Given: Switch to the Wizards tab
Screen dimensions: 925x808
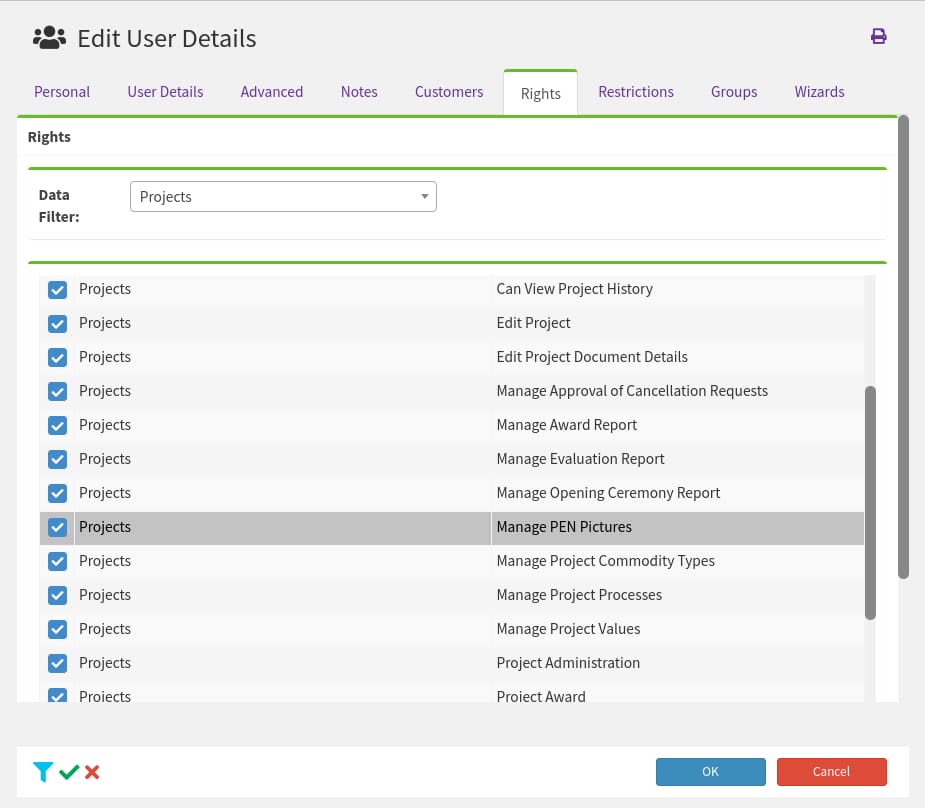Looking at the screenshot, I should pyautogui.click(x=819, y=92).
